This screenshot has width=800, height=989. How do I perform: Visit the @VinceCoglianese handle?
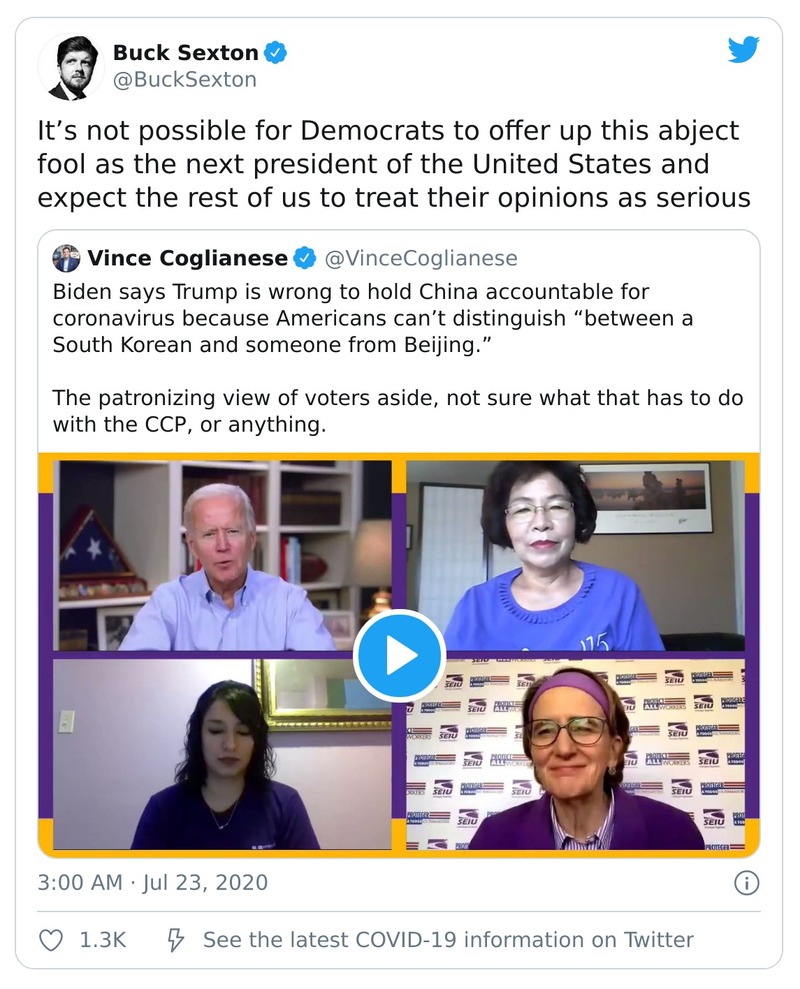click(422, 259)
